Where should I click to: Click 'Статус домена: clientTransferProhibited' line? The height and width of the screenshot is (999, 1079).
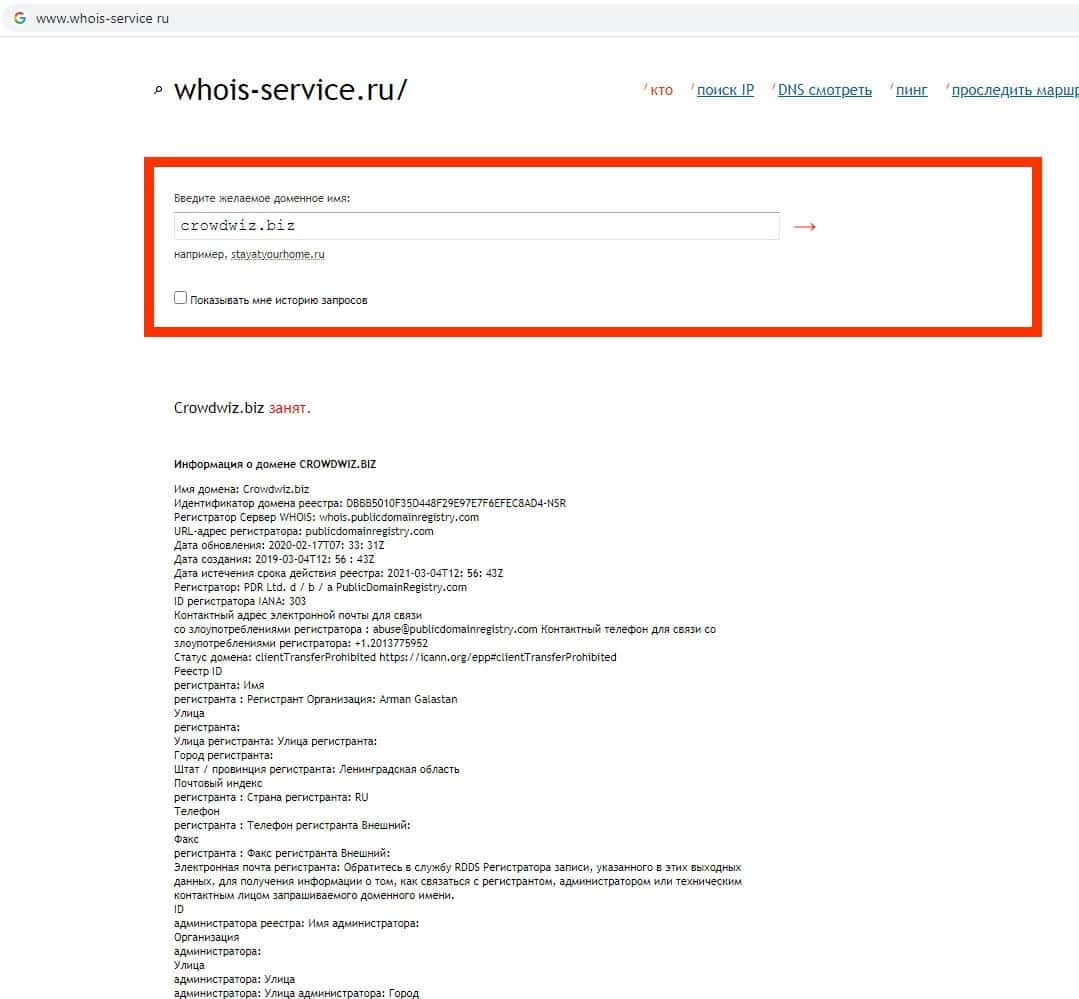tap(395, 657)
